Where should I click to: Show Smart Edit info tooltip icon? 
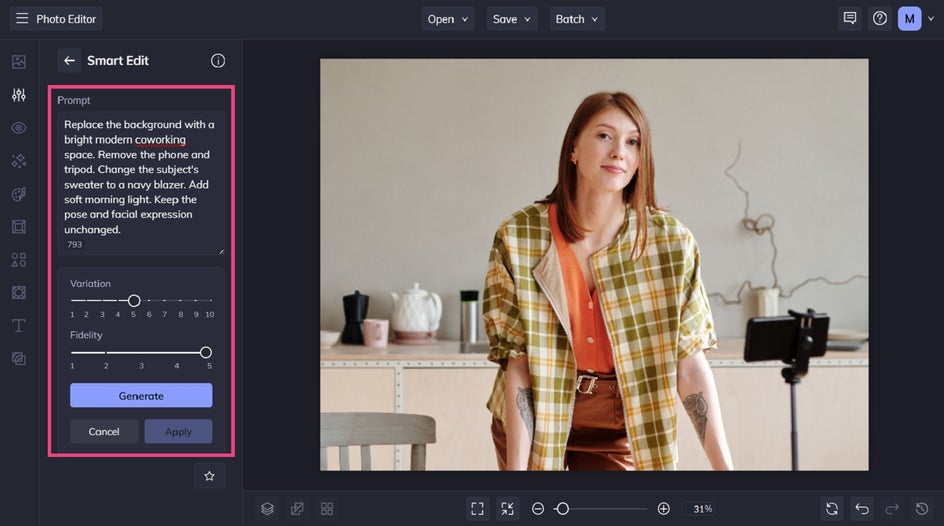(218, 61)
